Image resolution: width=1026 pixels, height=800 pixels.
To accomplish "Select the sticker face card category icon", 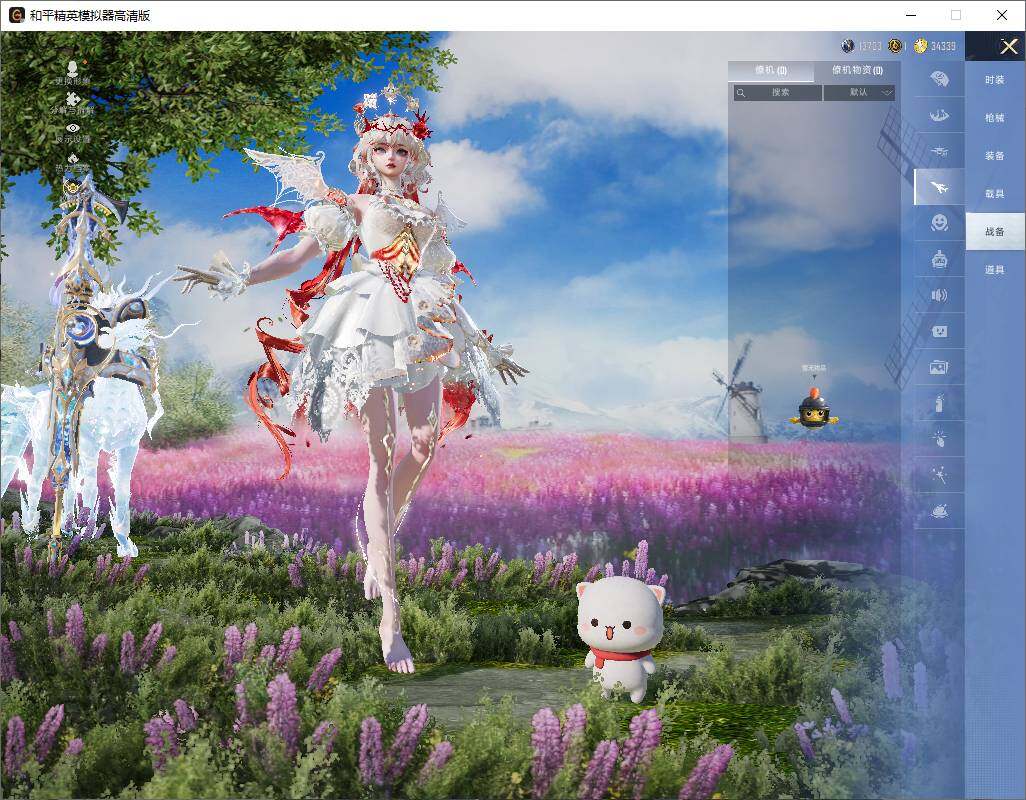I will coord(939,332).
